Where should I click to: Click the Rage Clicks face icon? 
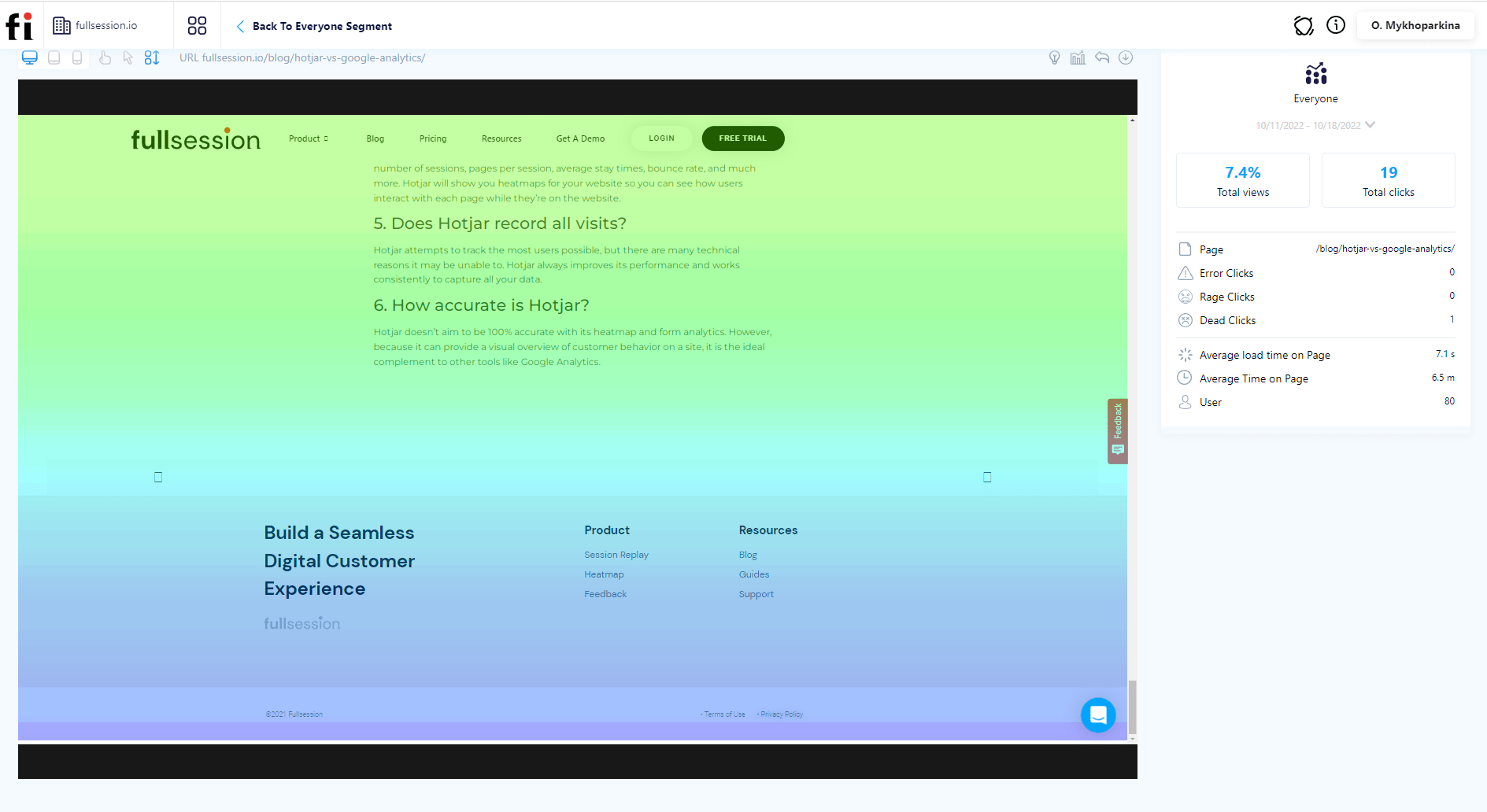point(1186,297)
